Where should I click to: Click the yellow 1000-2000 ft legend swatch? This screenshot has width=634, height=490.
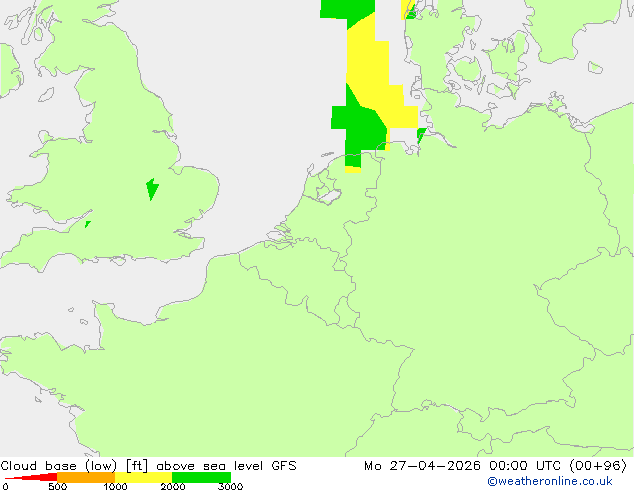click(144, 477)
